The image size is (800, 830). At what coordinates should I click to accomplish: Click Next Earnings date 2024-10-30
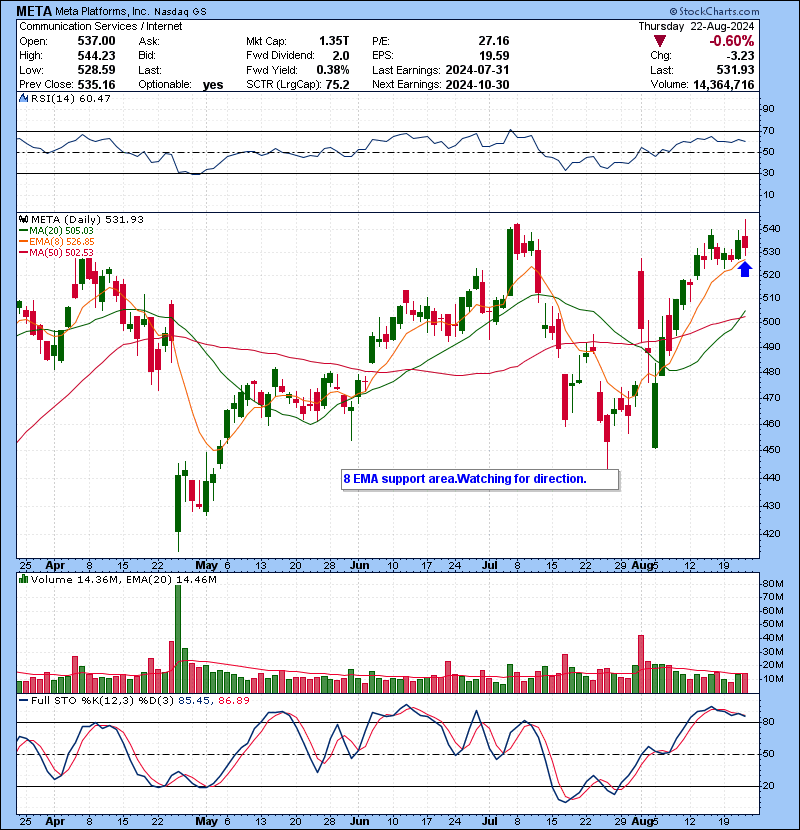(478, 85)
